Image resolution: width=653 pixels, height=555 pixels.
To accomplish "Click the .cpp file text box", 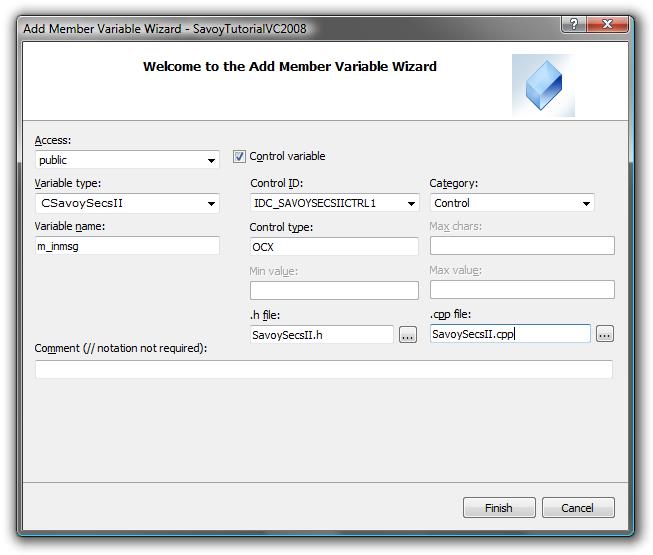I will coord(510,334).
